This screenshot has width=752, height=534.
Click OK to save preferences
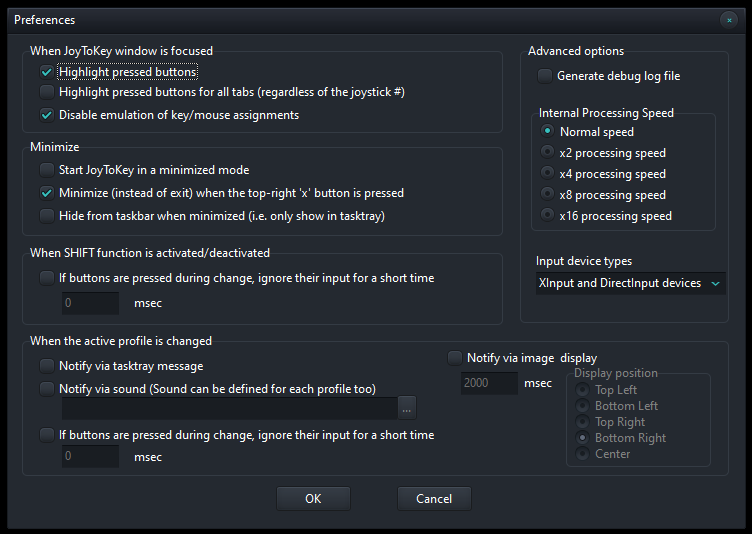pos(313,498)
